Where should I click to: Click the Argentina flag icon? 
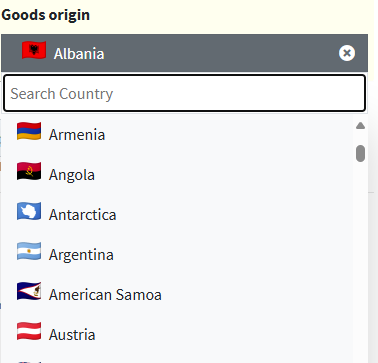[x=29, y=251]
